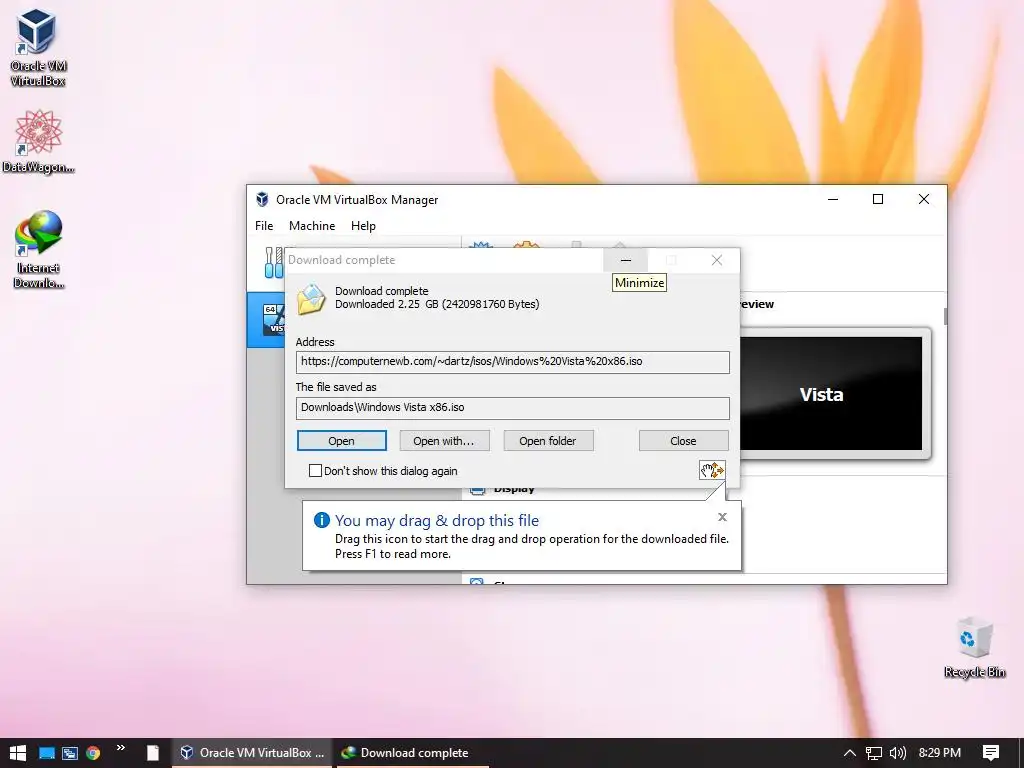
Task: Close the Download complete dialog window
Action: [716, 260]
